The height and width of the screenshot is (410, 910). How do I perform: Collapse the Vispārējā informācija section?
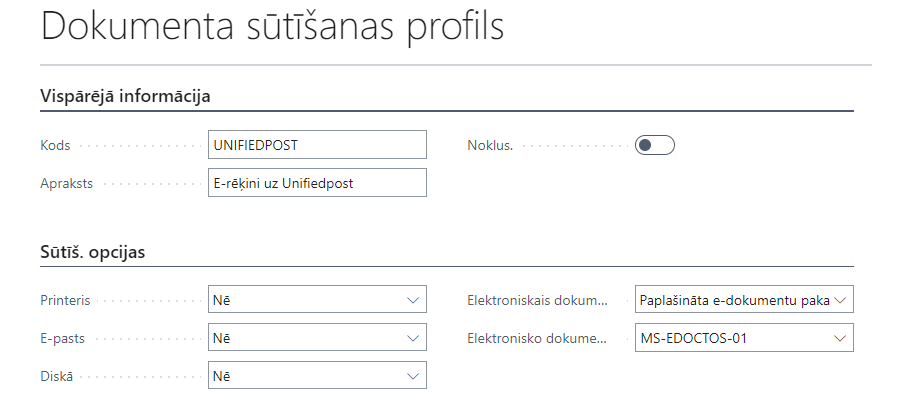coord(124,95)
